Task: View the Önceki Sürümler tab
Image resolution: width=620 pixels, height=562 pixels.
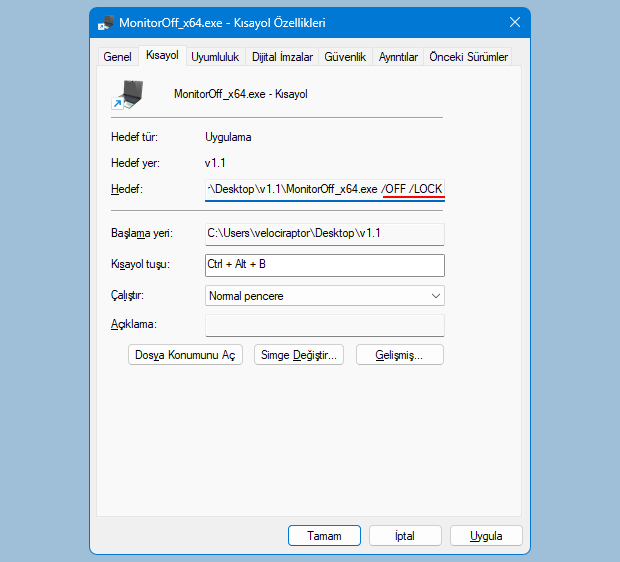Action: click(x=469, y=57)
